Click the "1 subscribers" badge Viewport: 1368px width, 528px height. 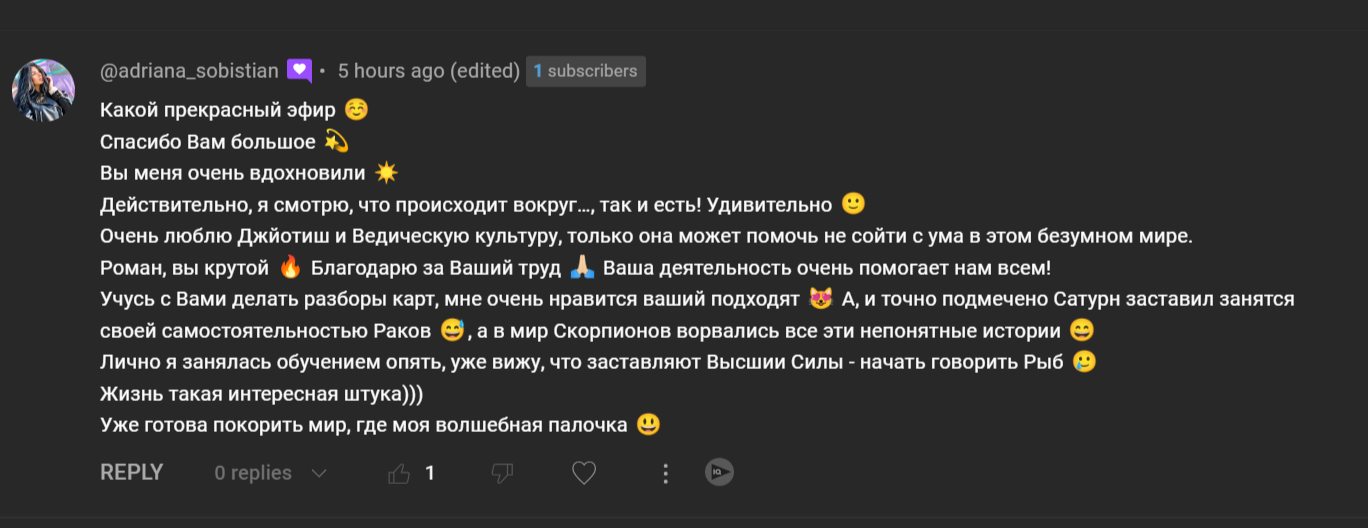pyautogui.click(x=585, y=71)
